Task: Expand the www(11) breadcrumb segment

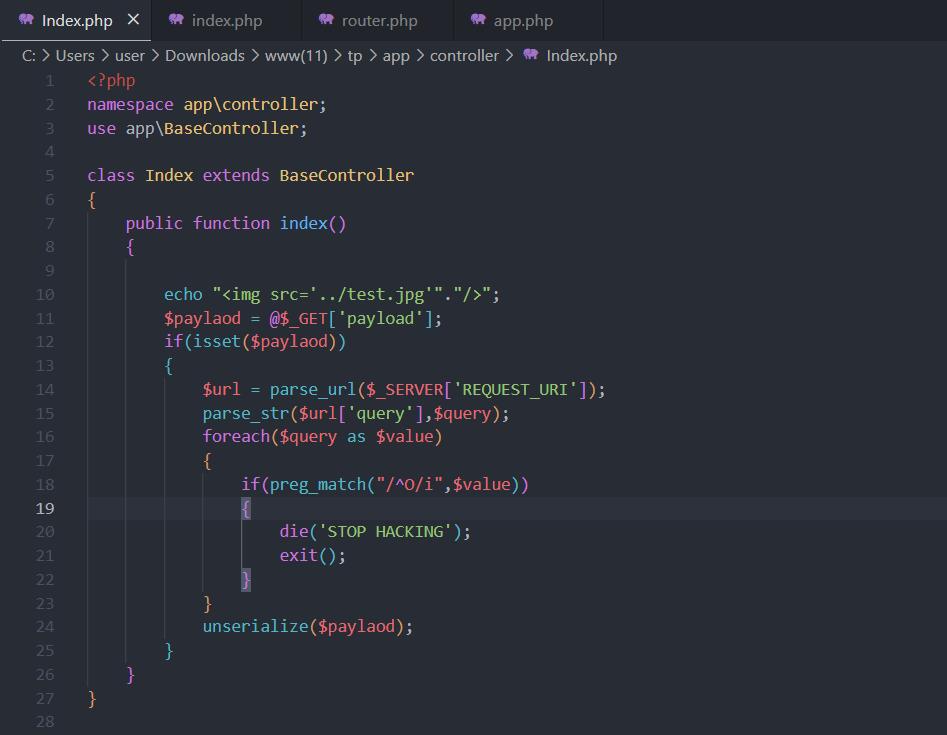Action: (x=296, y=55)
